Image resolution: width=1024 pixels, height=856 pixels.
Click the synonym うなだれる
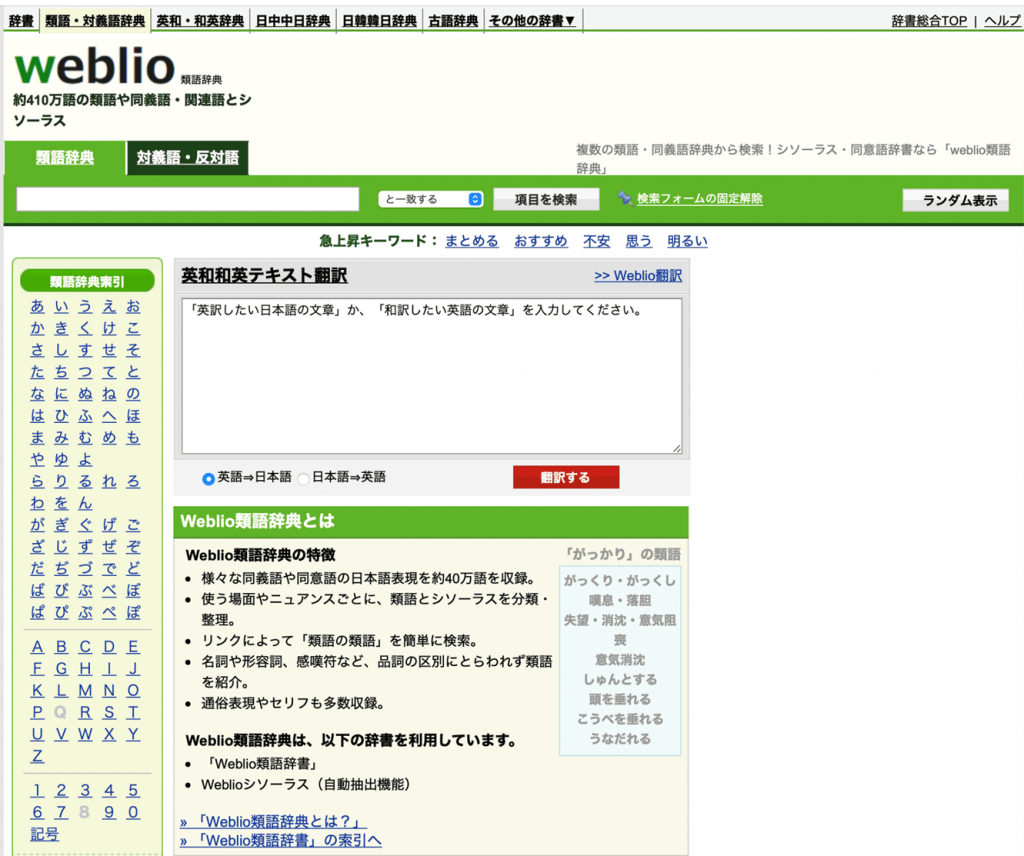tap(620, 739)
